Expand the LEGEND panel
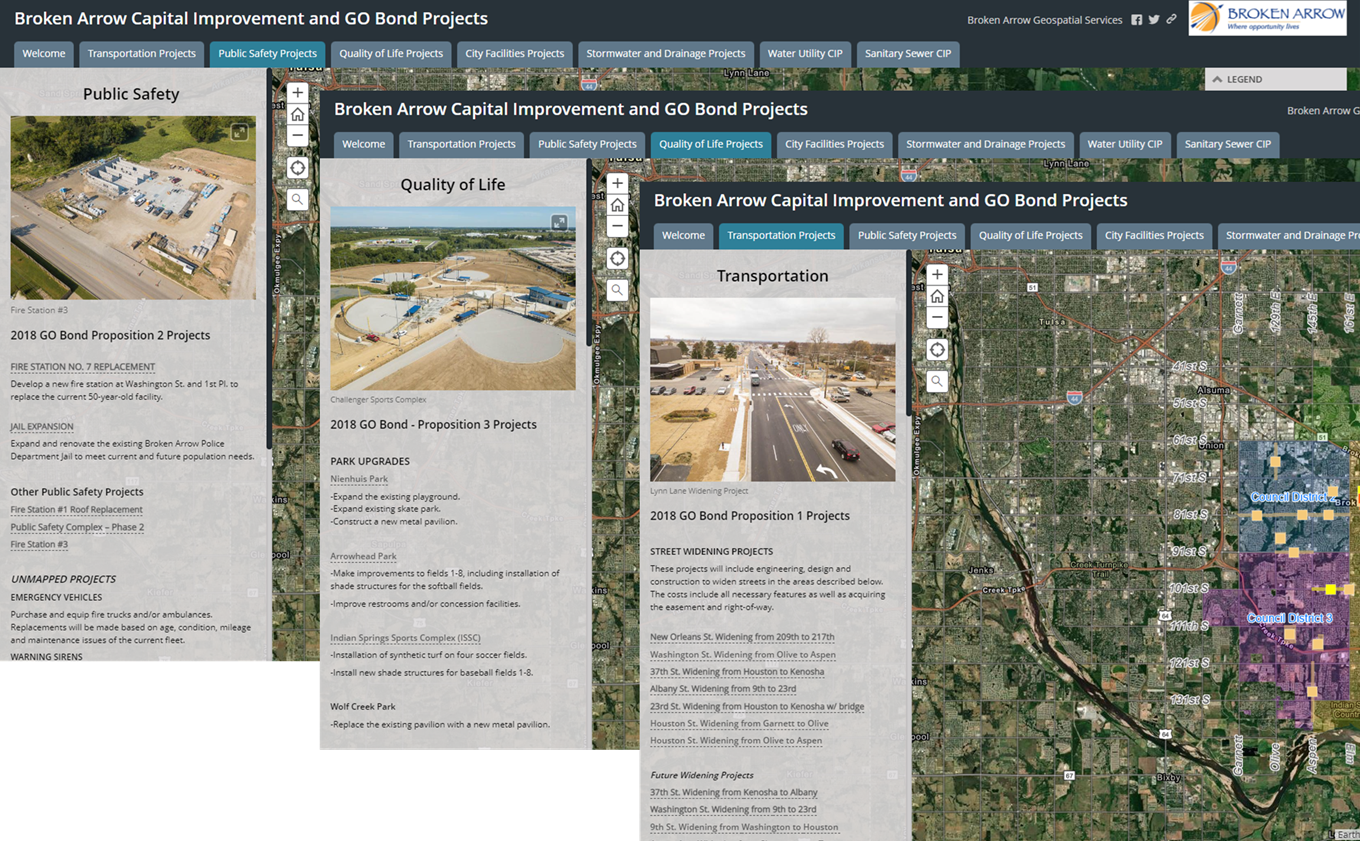Image resolution: width=1360 pixels, height=841 pixels. [1275, 79]
